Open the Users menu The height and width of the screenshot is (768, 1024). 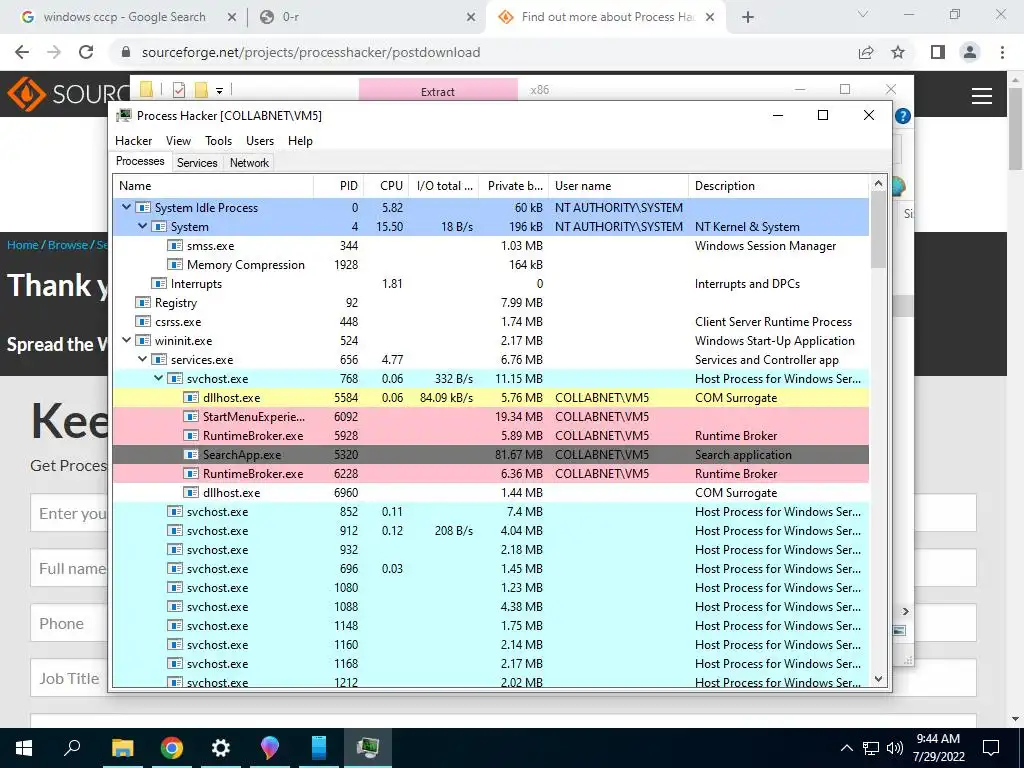260,140
